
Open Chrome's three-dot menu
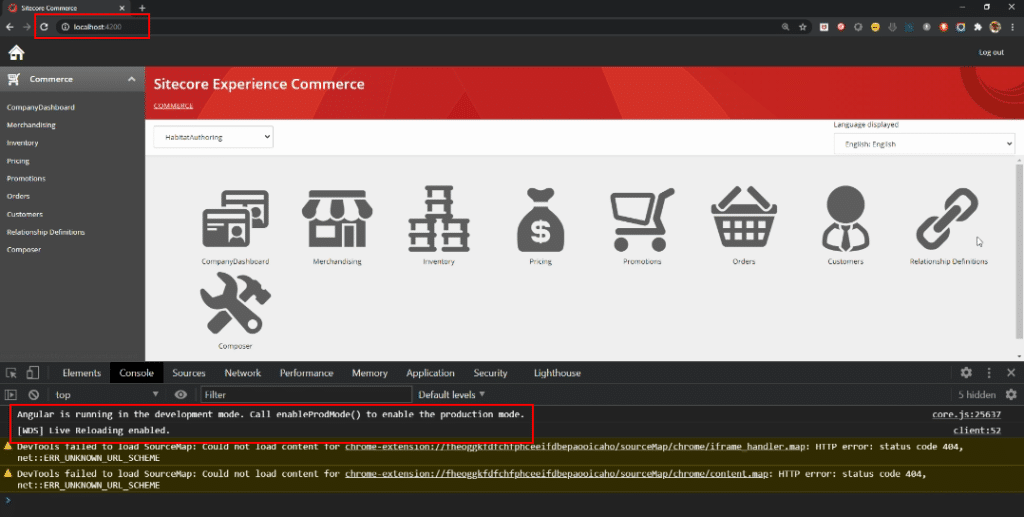coord(1013,27)
